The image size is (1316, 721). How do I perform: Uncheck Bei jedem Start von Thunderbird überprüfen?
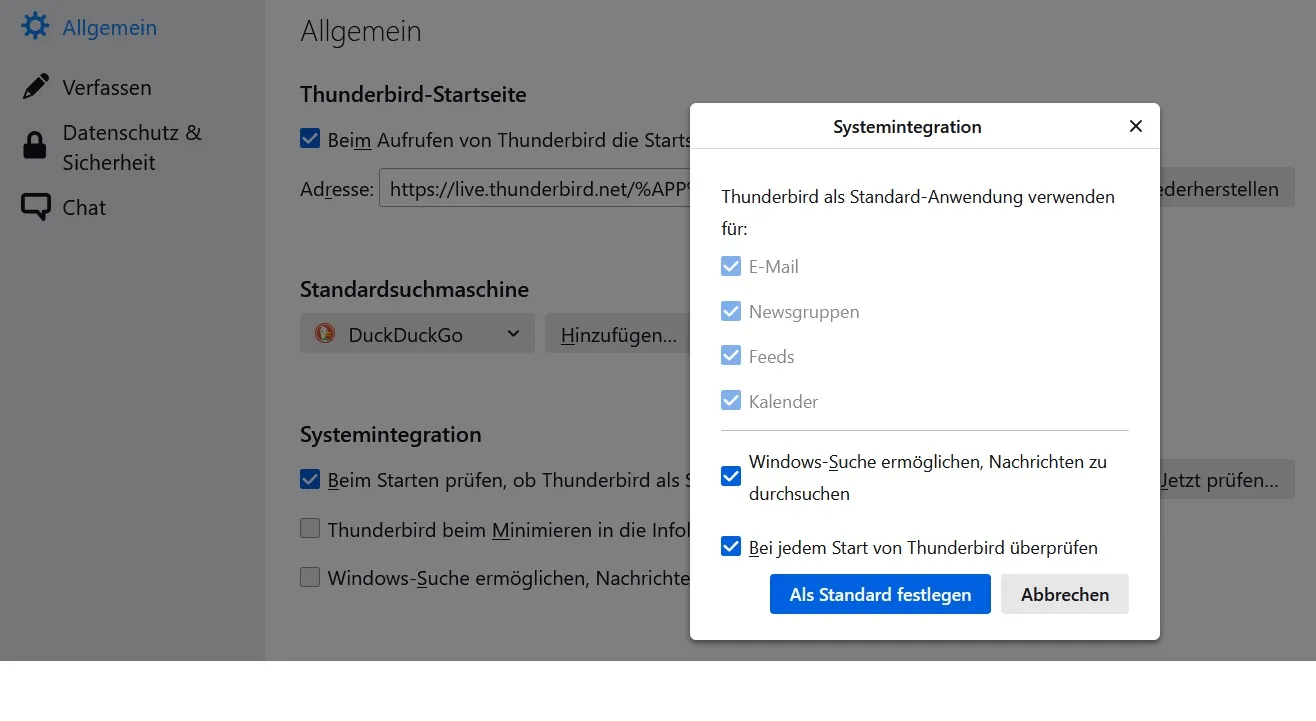(731, 547)
